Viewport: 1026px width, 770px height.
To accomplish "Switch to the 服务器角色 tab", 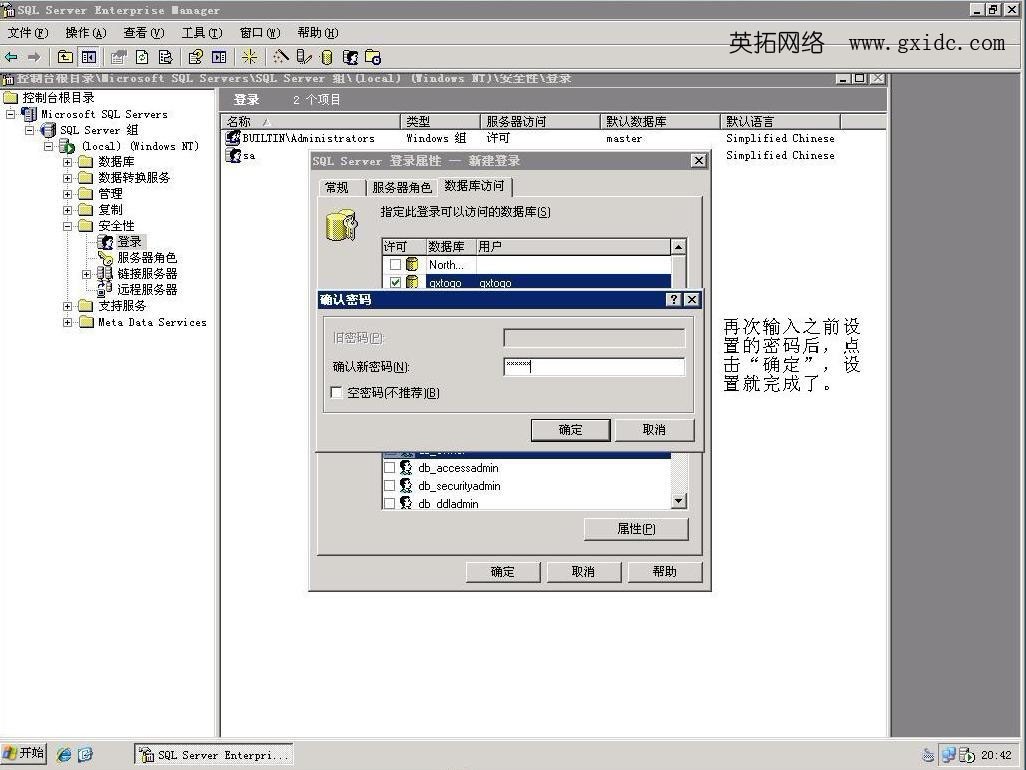I will pos(402,187).
